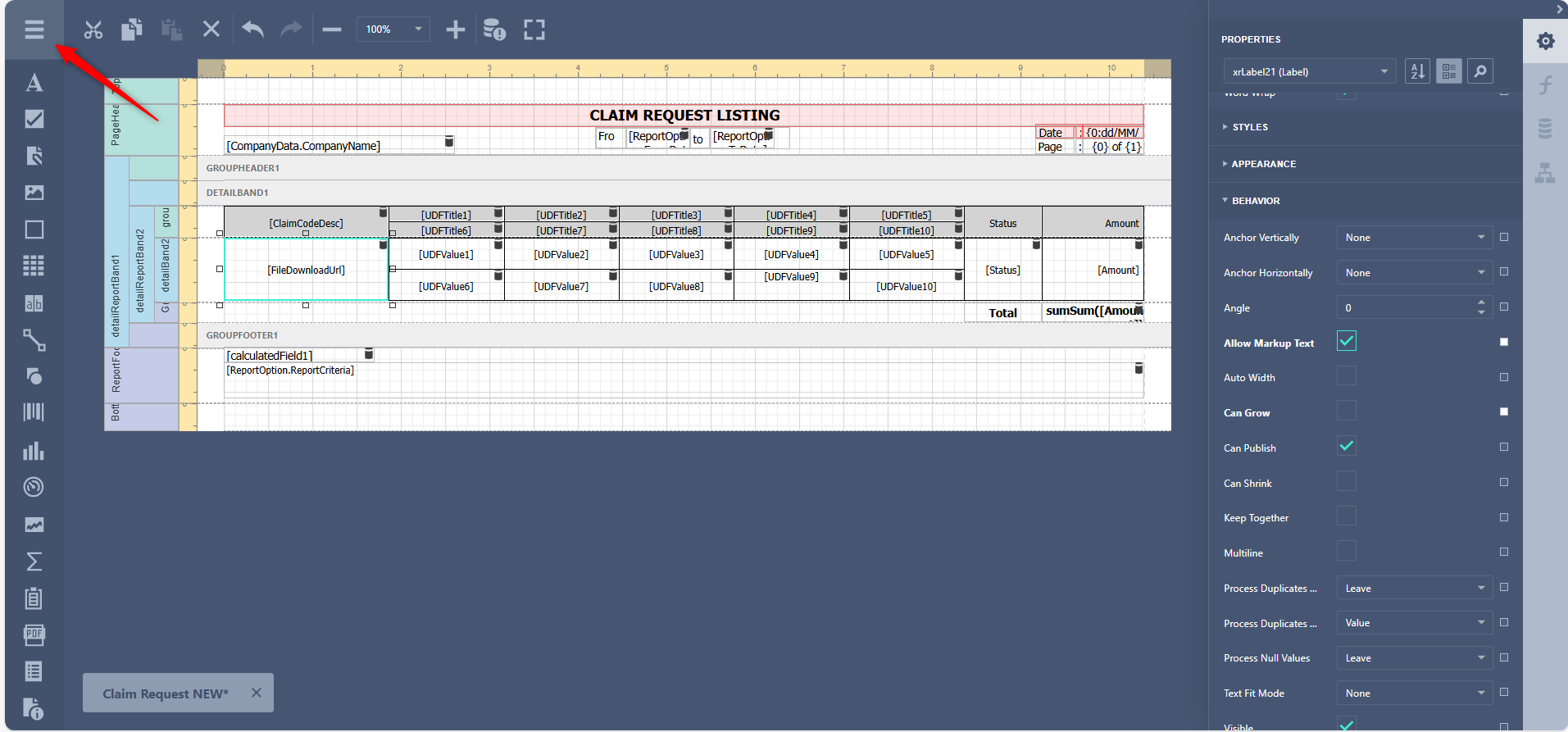Validate bindings database icon
Viewport: 1568px width, 732px height.
(x=494, y=30)
